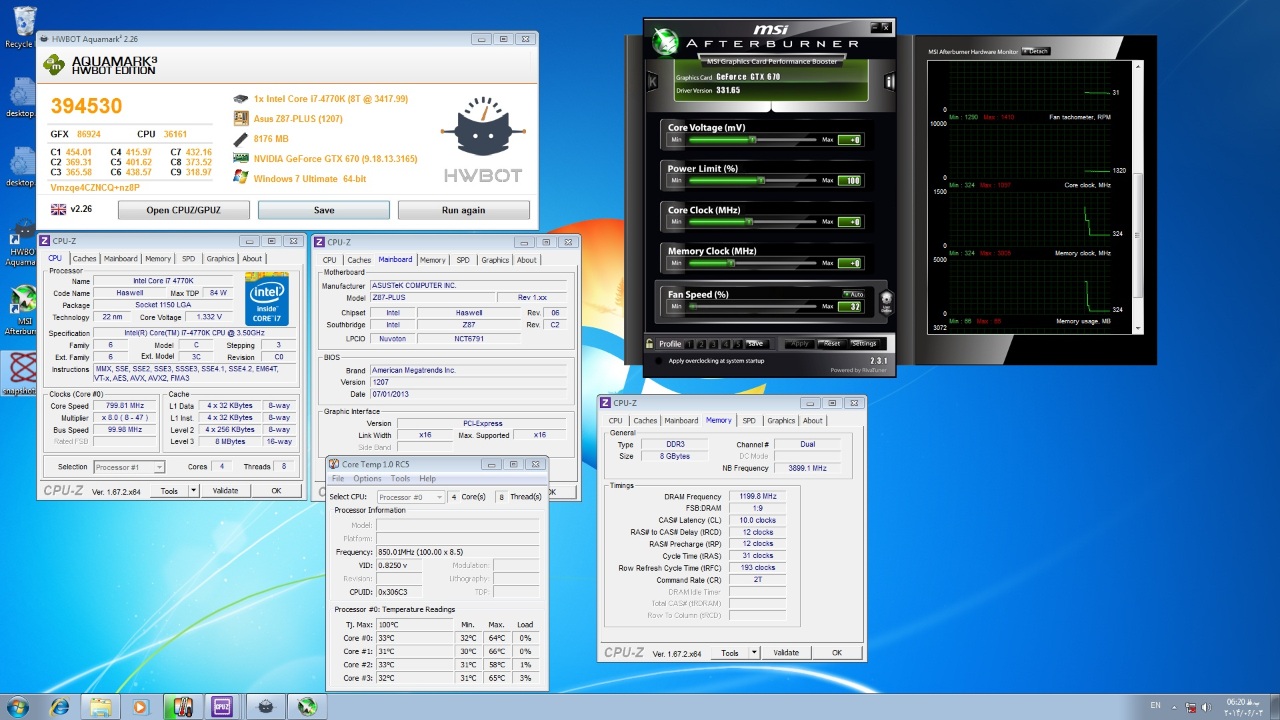This screenshot has width=1280, height=720.
Task: Select Afterburner profile slot 3
Action: [713, 344]
